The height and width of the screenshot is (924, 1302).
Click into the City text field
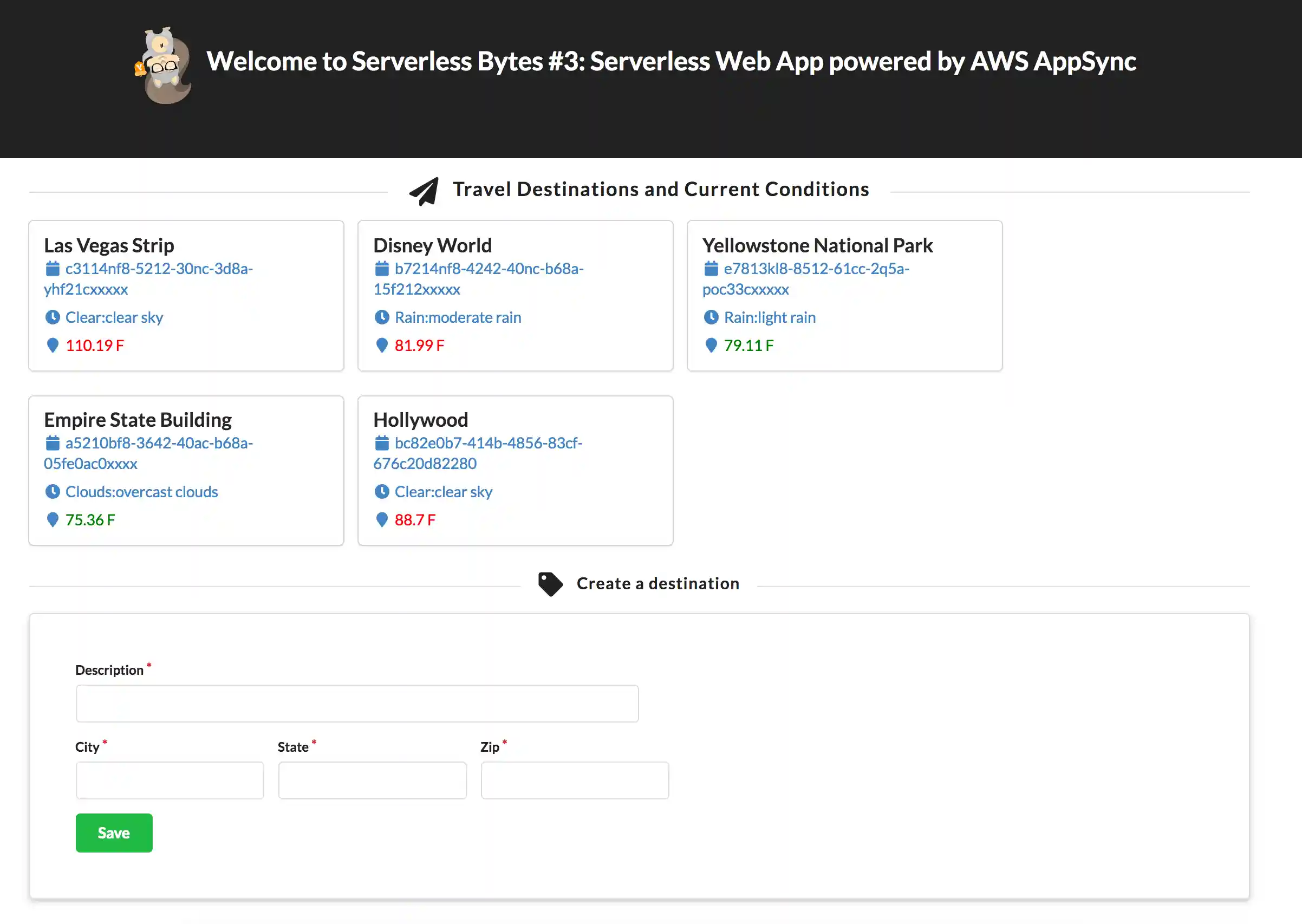click(x=170, y=780)
